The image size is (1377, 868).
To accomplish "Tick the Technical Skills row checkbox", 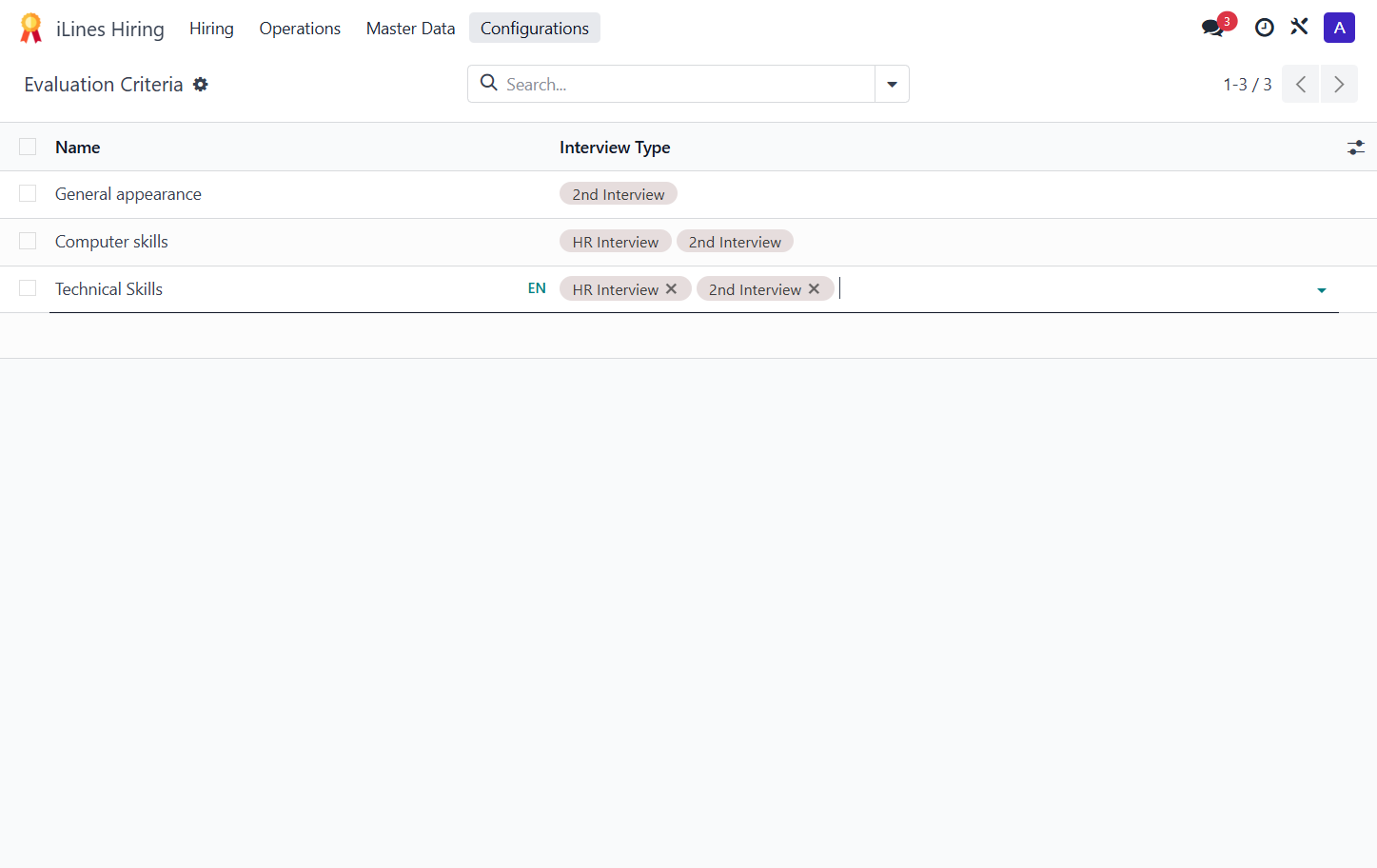I will [x=28, y=288].
